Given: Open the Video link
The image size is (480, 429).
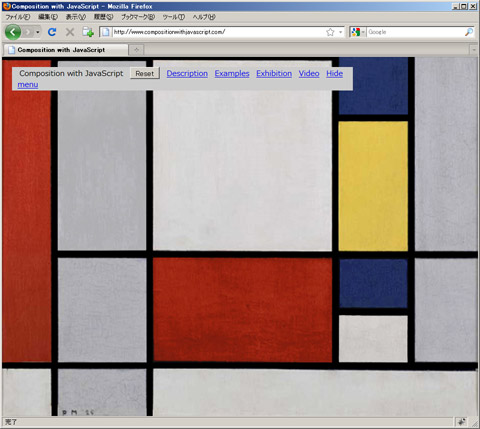Looking at the screenshot, I should tap(309, 73).
